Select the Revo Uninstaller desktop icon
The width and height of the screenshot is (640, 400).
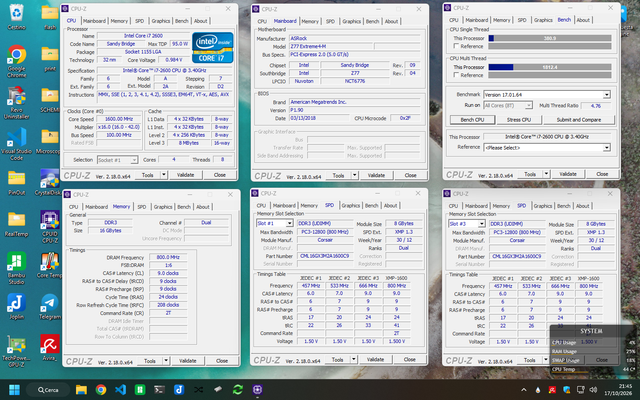click(x=16, y=102)
